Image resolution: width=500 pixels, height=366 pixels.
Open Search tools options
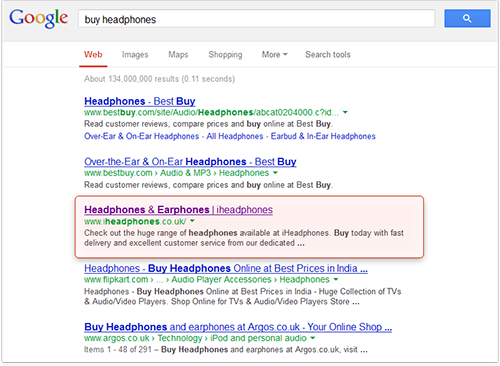pyautogui.click(x=328, y=54)
